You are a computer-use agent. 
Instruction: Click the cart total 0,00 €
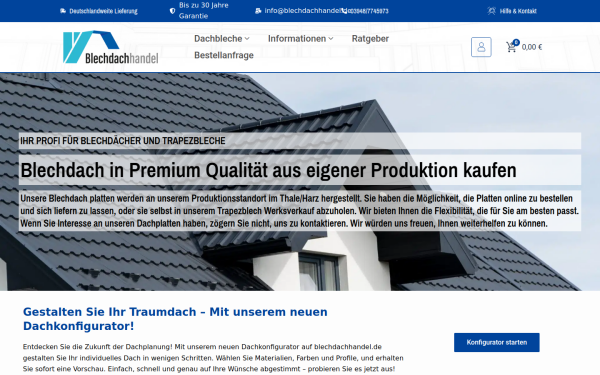(532, 47)
